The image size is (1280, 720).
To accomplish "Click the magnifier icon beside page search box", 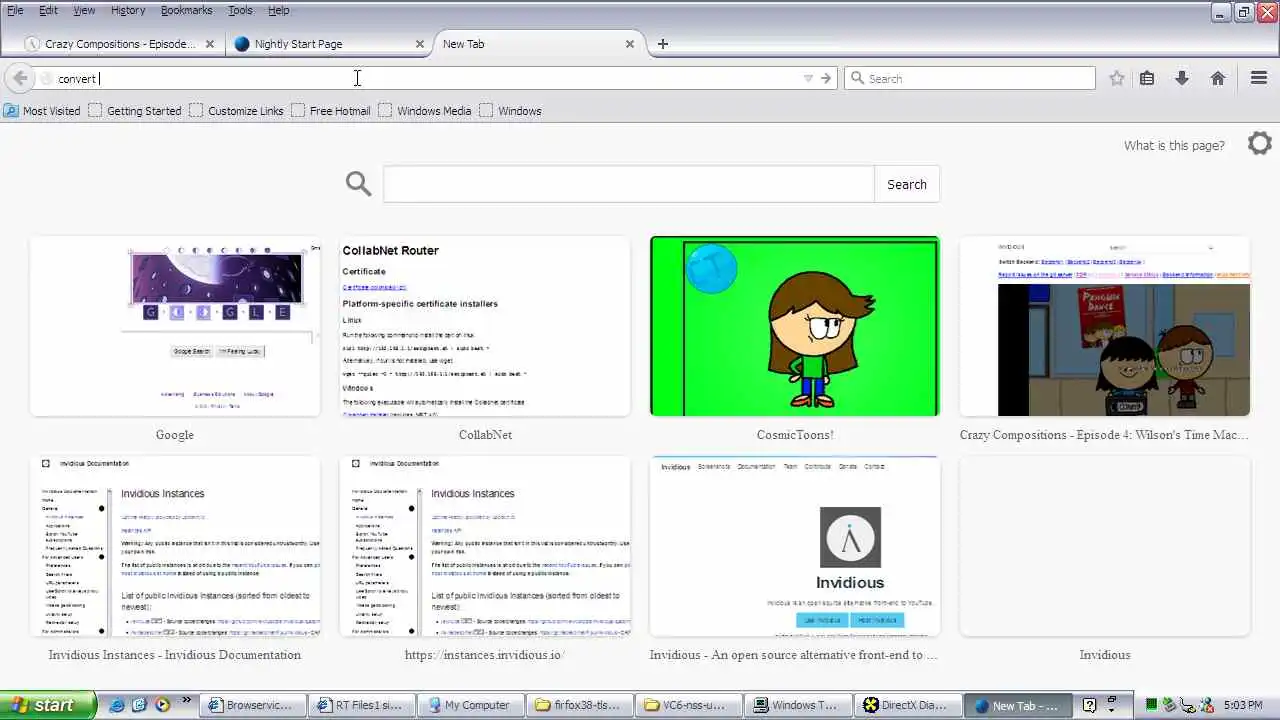I will click(358, 183).
